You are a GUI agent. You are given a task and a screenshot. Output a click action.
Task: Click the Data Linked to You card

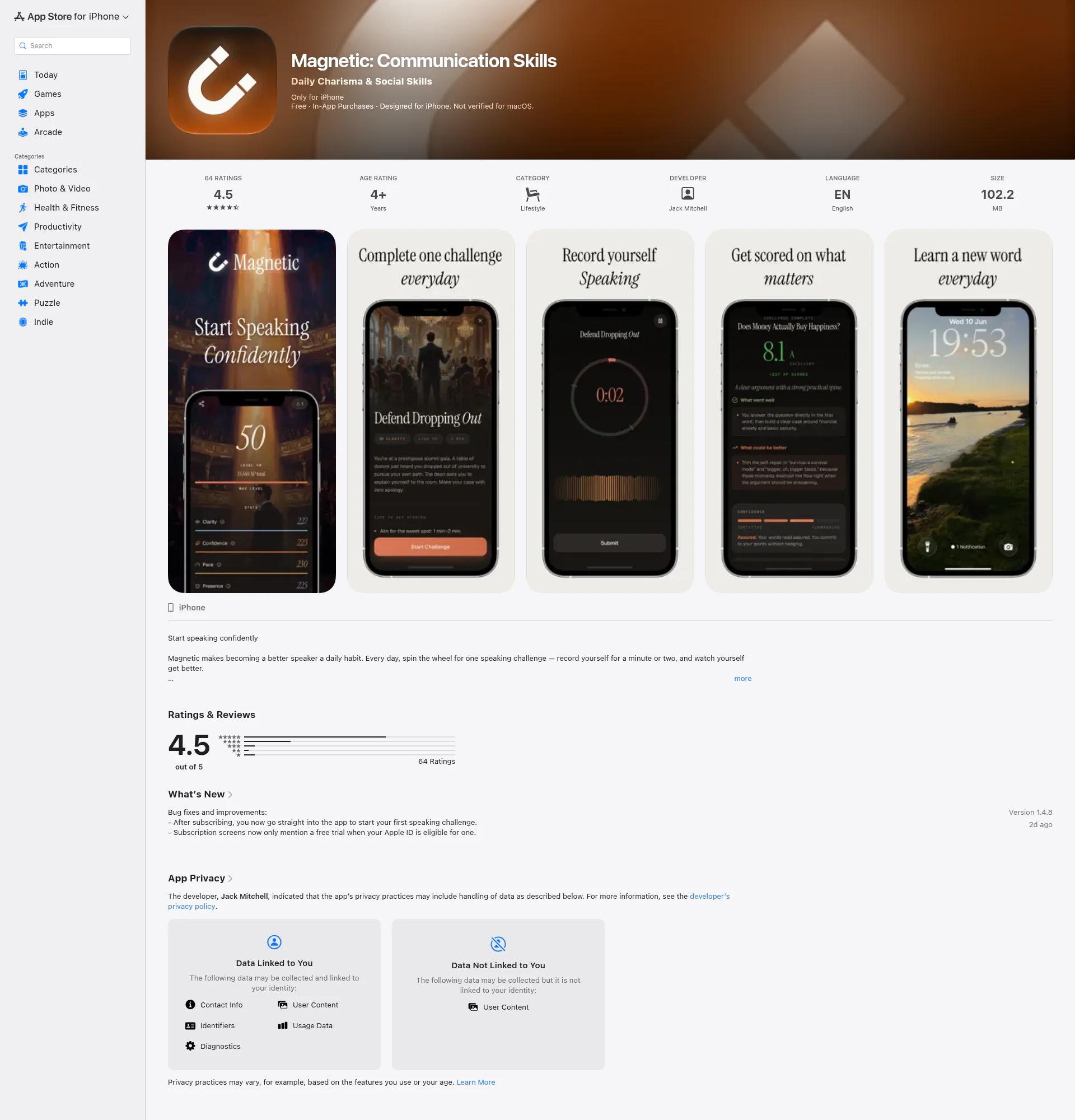pyautogui.click(x=274, y=995)
